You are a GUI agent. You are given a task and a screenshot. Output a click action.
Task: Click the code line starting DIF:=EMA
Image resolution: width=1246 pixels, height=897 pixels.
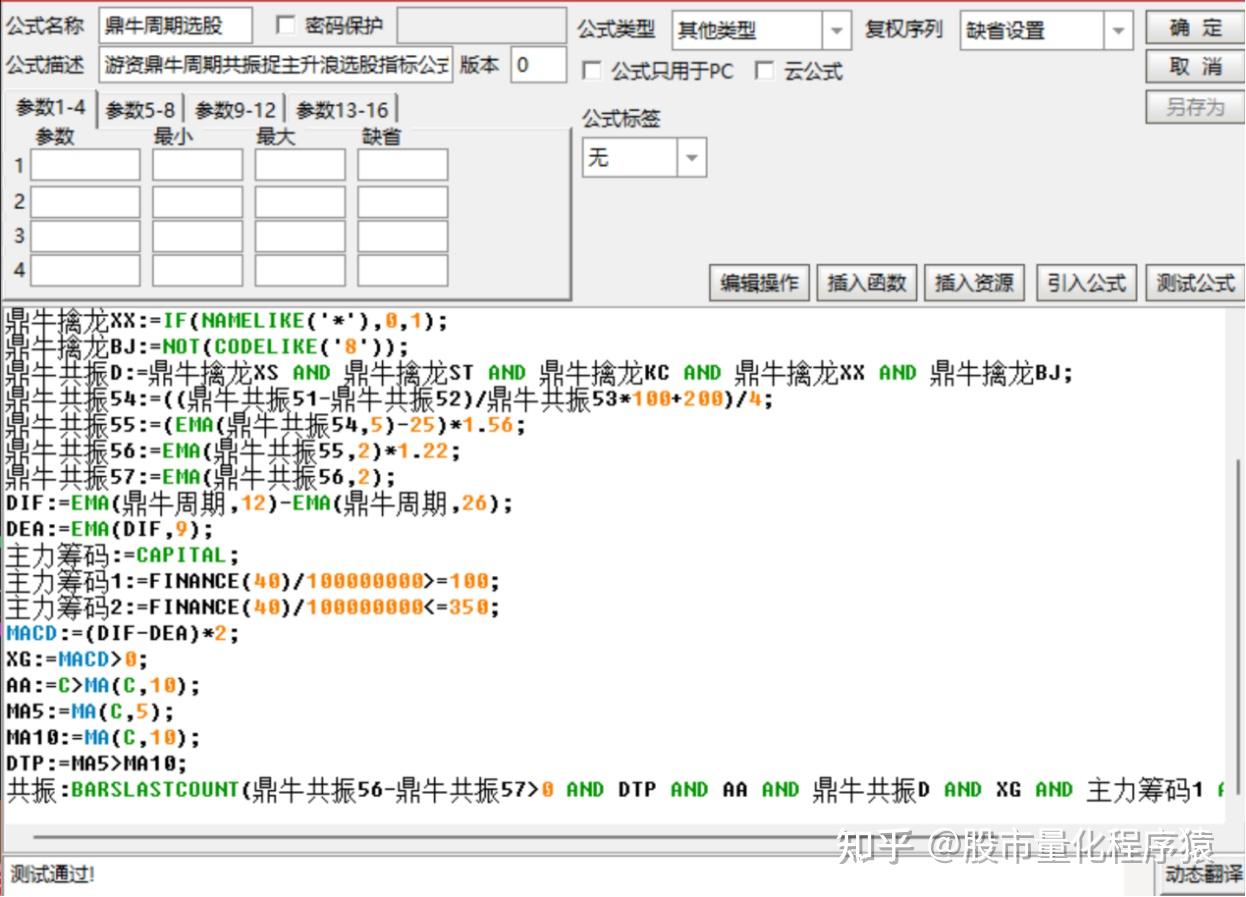259,503
